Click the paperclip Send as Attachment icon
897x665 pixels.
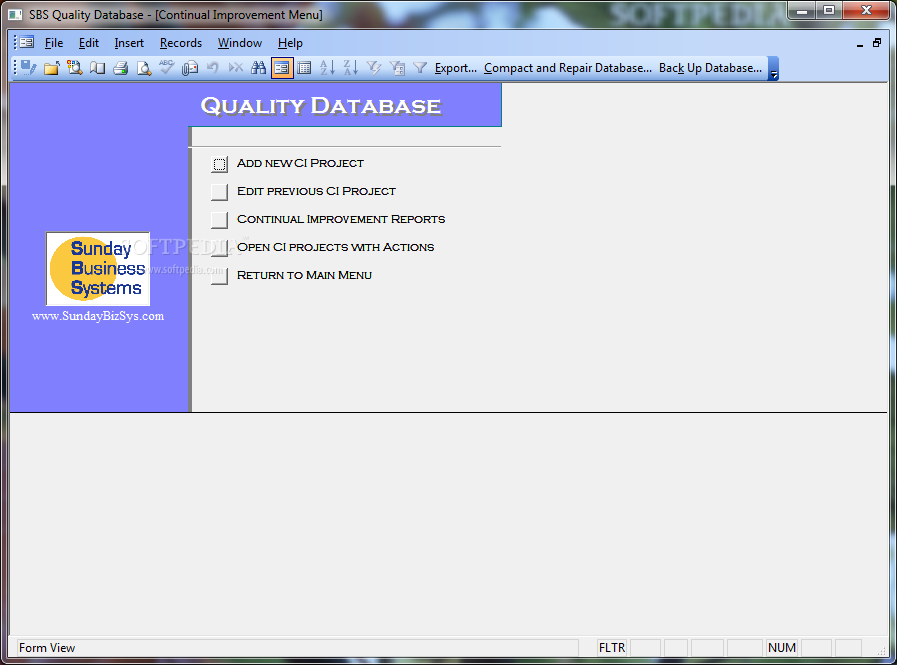(189, 68)
